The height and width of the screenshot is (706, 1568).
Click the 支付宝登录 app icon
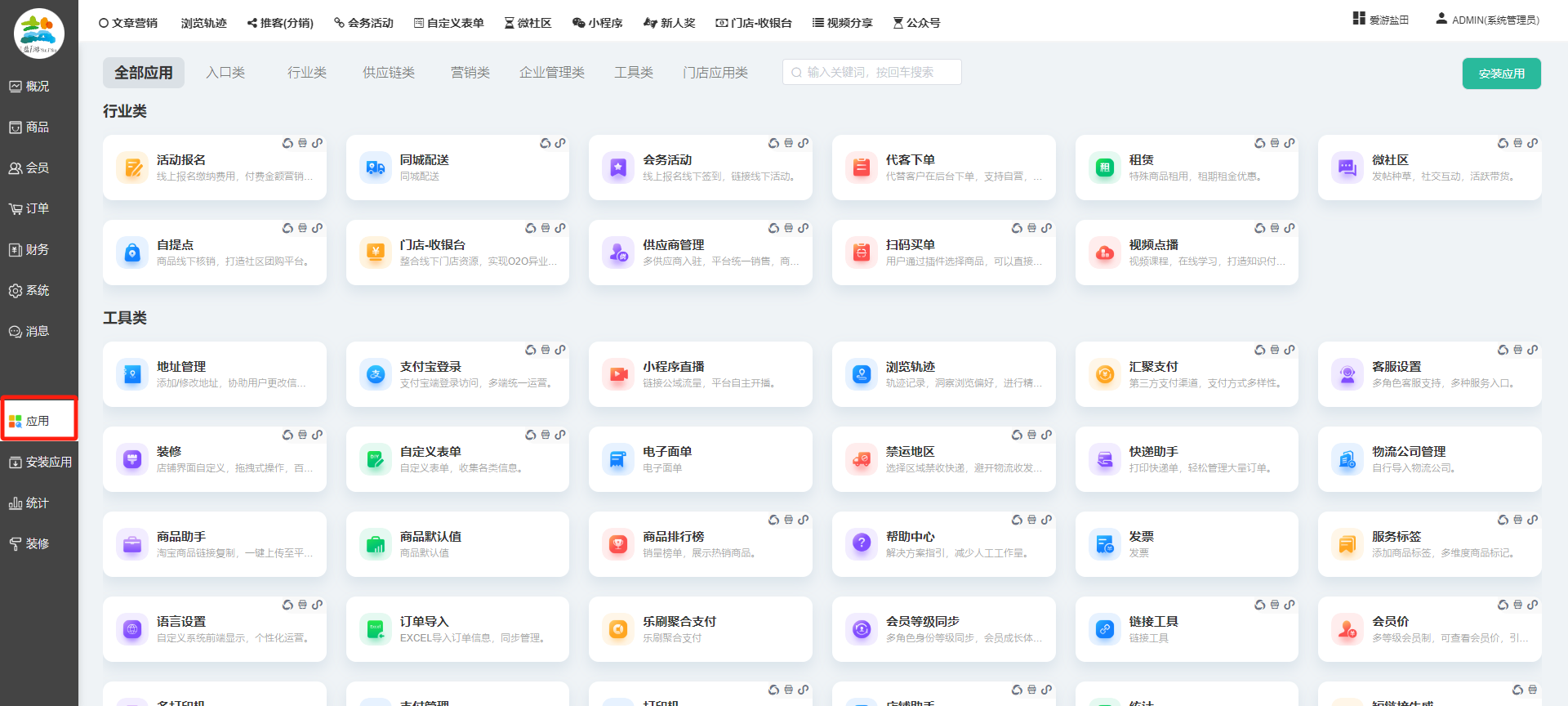click(x=376, y=374)
